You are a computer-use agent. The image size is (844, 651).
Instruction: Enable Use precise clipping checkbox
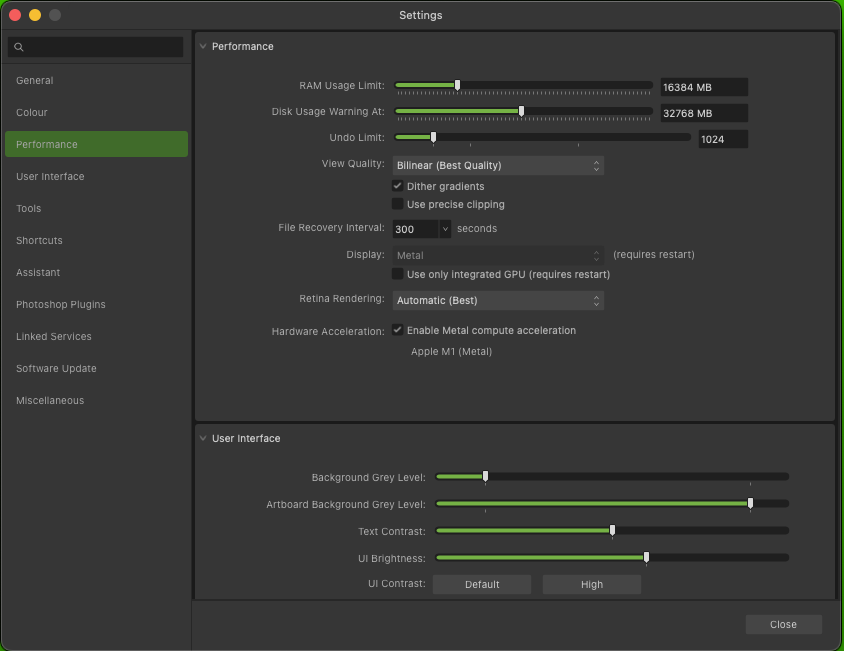click(398, 204)
